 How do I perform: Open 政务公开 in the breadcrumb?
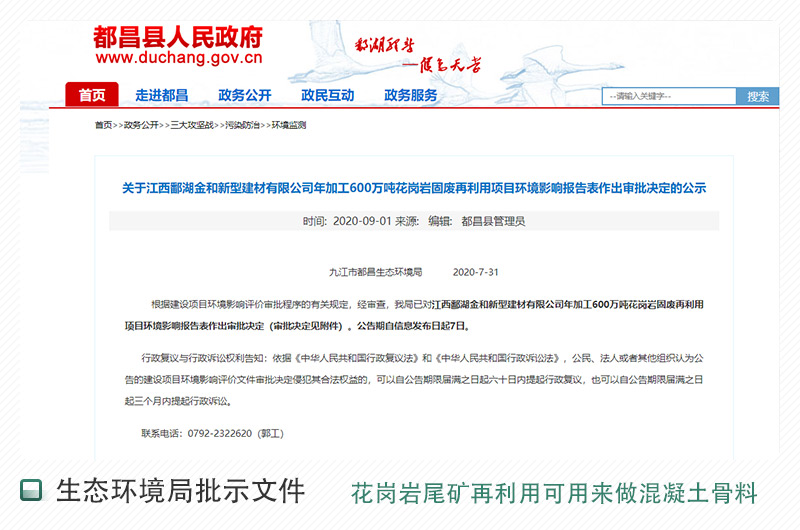click(141, 125)
